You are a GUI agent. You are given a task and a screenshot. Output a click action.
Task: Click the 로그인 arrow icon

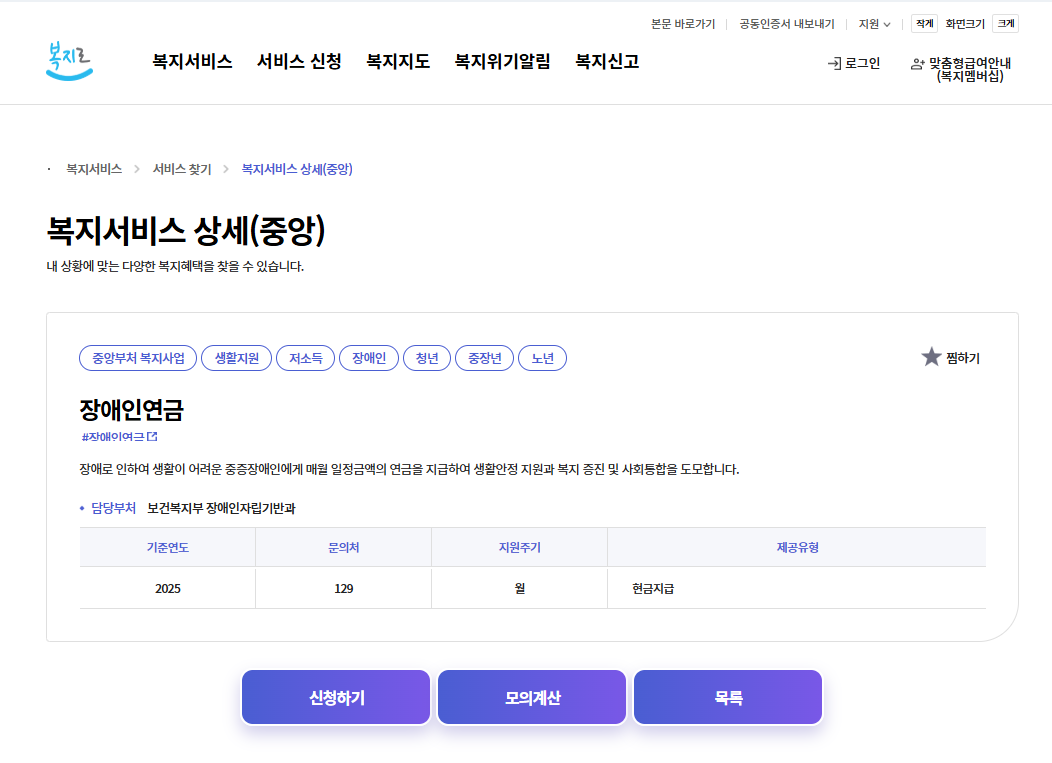[833, 63]
